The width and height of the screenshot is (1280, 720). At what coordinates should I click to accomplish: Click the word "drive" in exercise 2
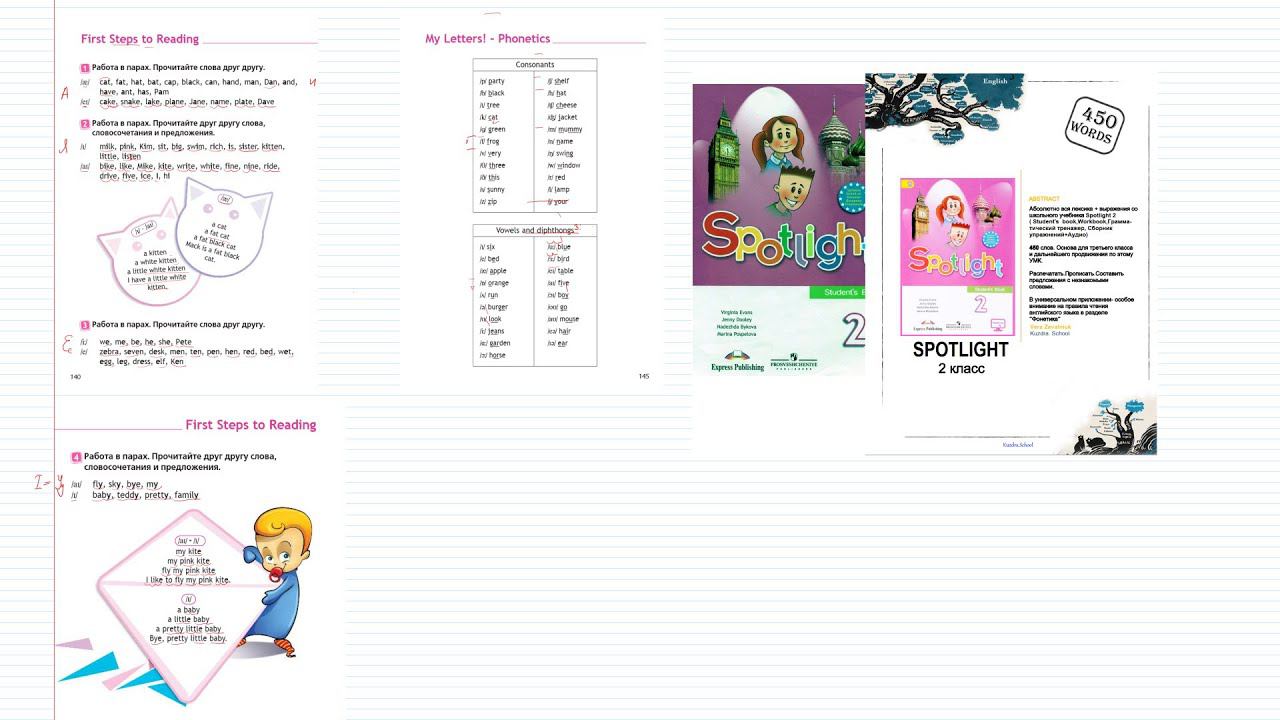pos(109,176)
